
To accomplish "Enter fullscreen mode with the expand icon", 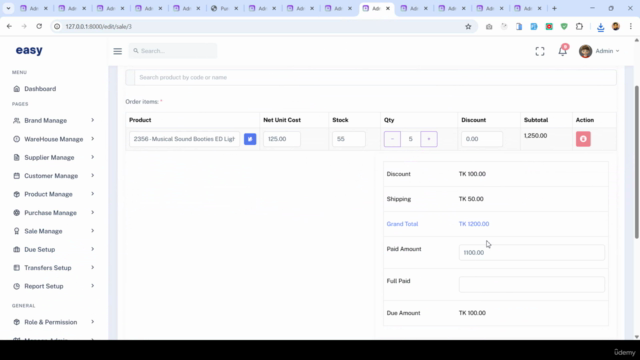I will point(540,51).
